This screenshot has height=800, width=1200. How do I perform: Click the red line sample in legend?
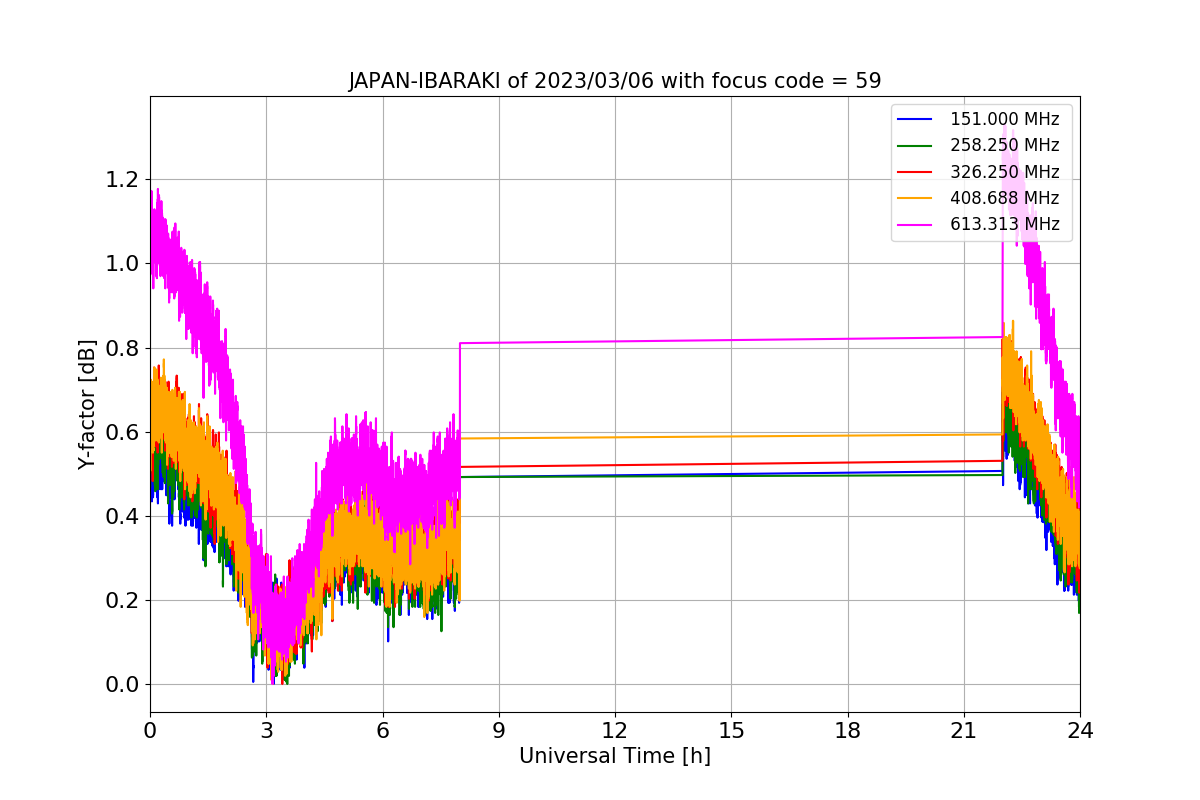click(915, 172)
